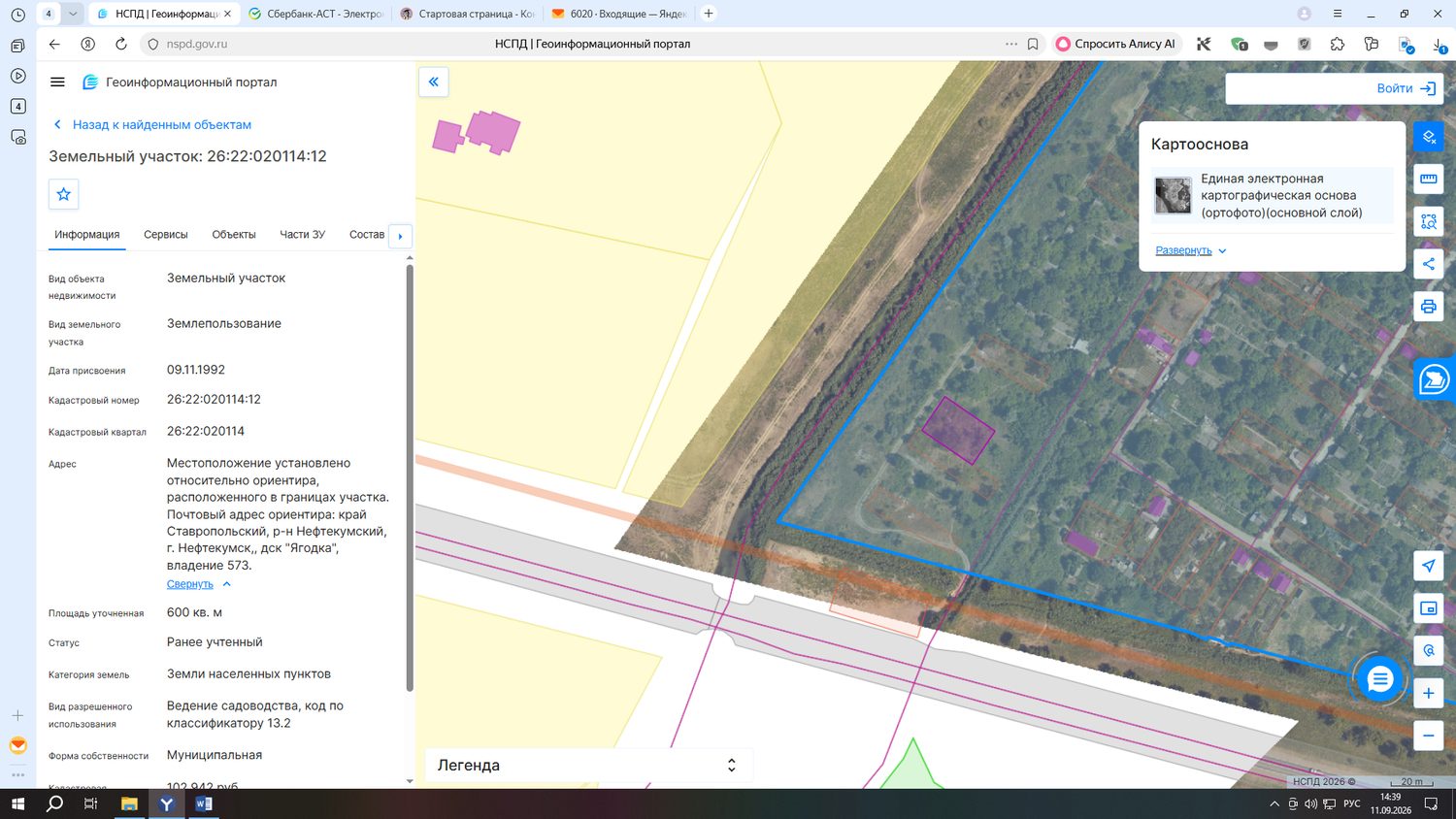Open the chat support bubble
Viewport: 1456px width, 819px height.
(1379, 679)
